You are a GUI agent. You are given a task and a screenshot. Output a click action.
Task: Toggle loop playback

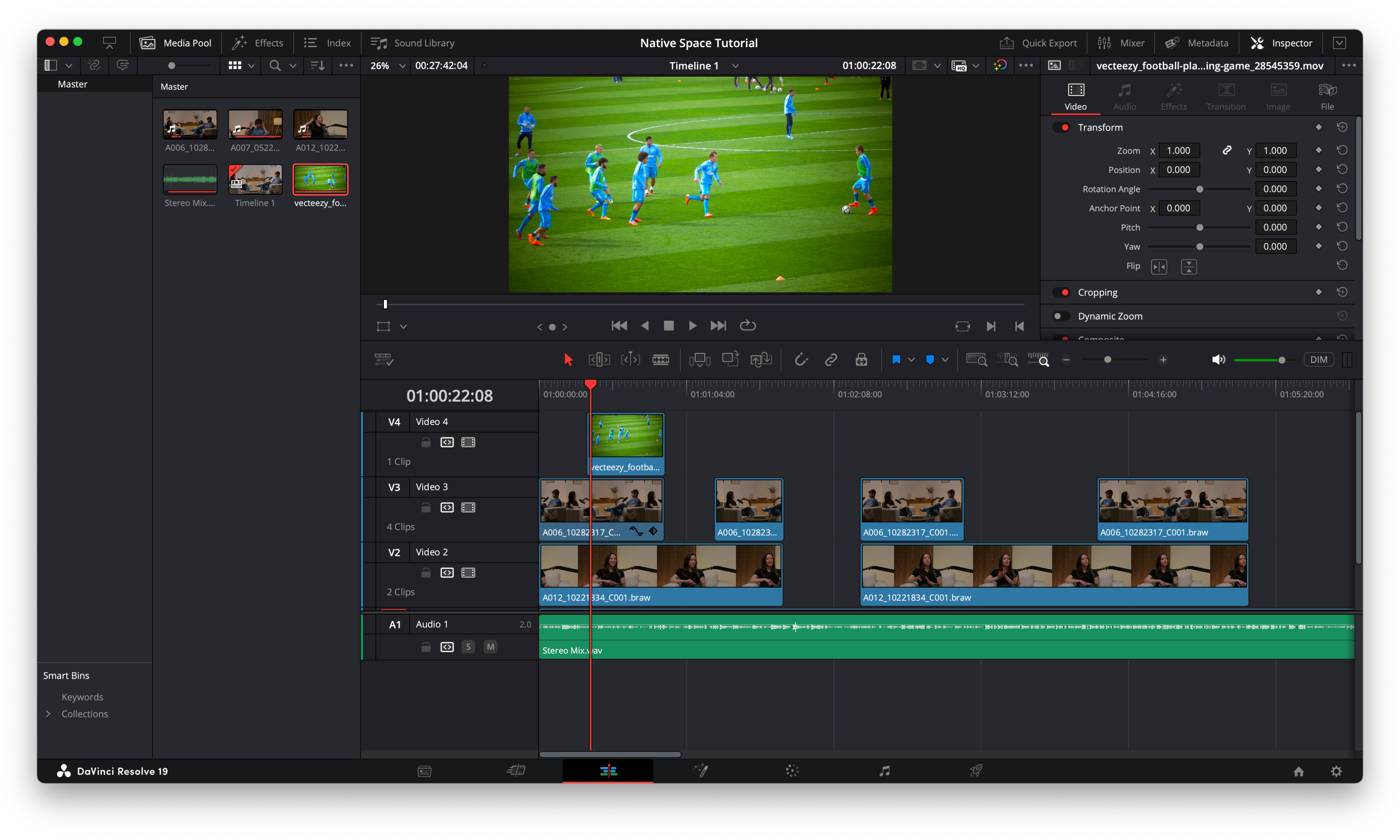748,325
